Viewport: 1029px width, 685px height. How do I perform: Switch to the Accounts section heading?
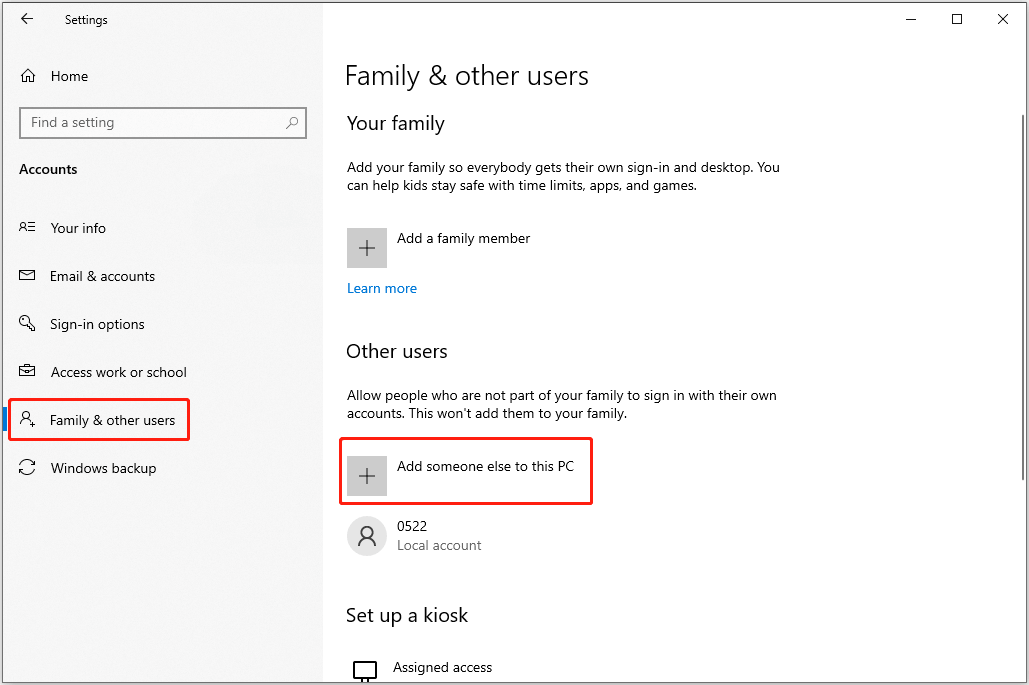coord(48,169)
